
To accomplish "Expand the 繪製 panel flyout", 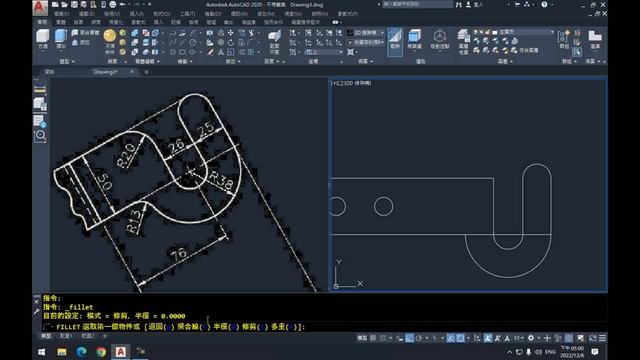I will coord(184,62).
